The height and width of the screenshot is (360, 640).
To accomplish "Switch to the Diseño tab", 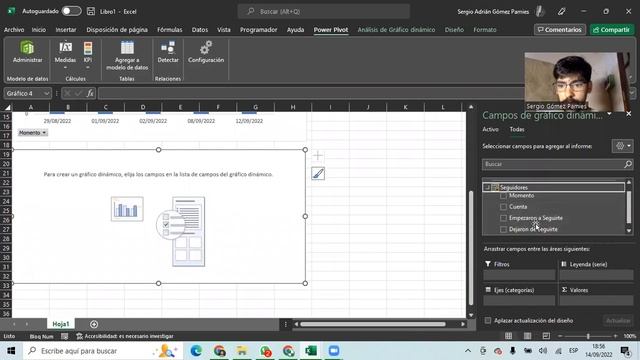I will coord(454,30).
